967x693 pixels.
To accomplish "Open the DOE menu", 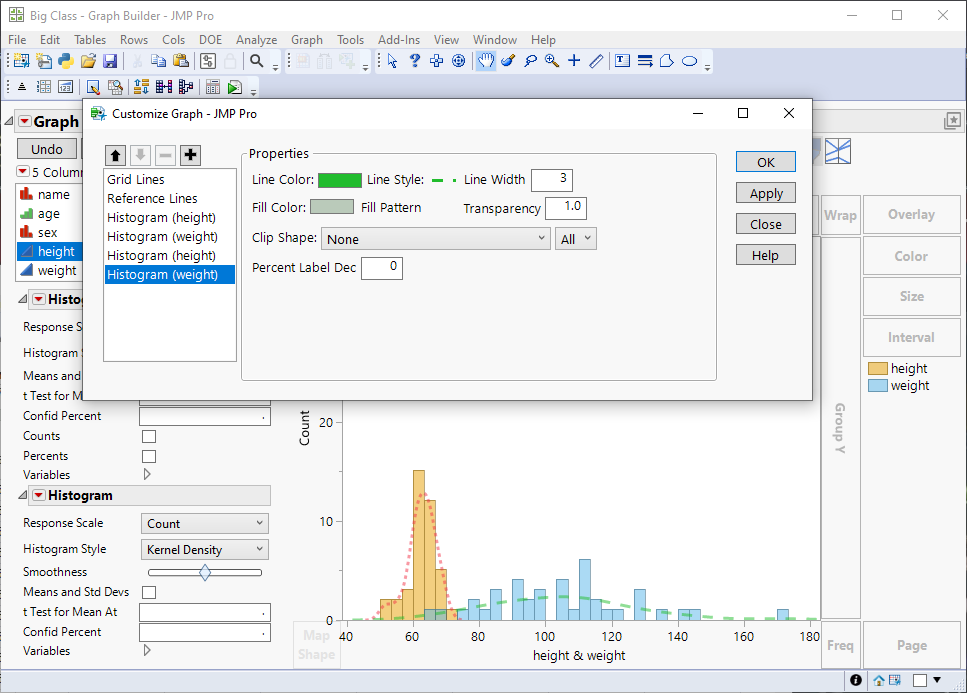I will pos(210,39).
